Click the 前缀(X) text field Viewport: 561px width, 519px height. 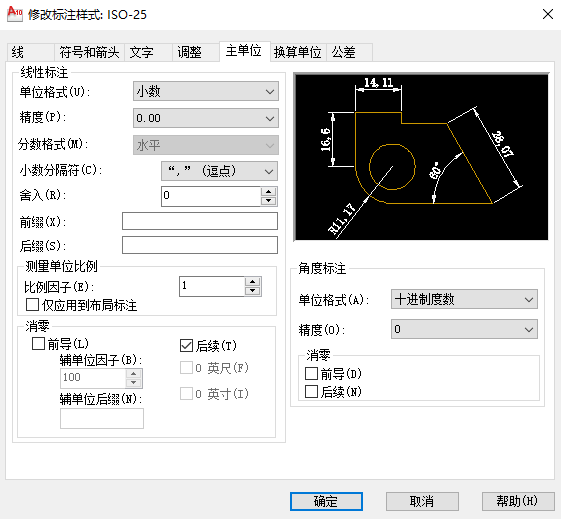coord(200,221)
